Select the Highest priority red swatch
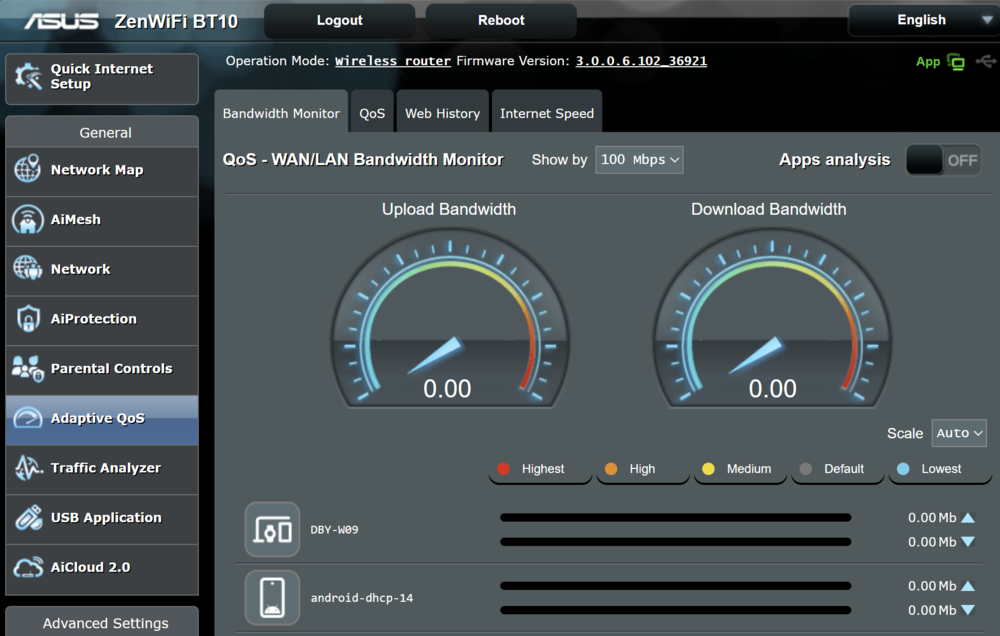Screen dimensions: 1000x636 coord(503,469)
